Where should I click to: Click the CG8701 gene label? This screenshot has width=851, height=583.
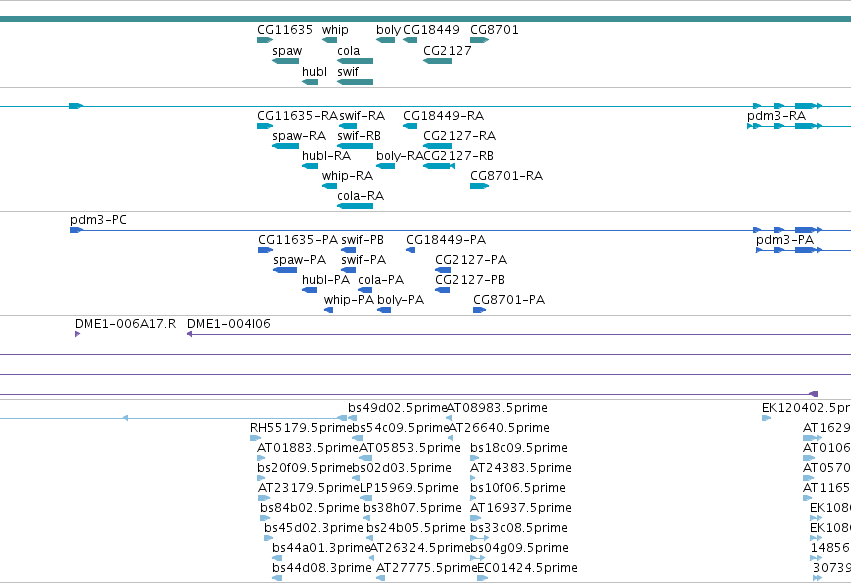[x=494, y=30]
